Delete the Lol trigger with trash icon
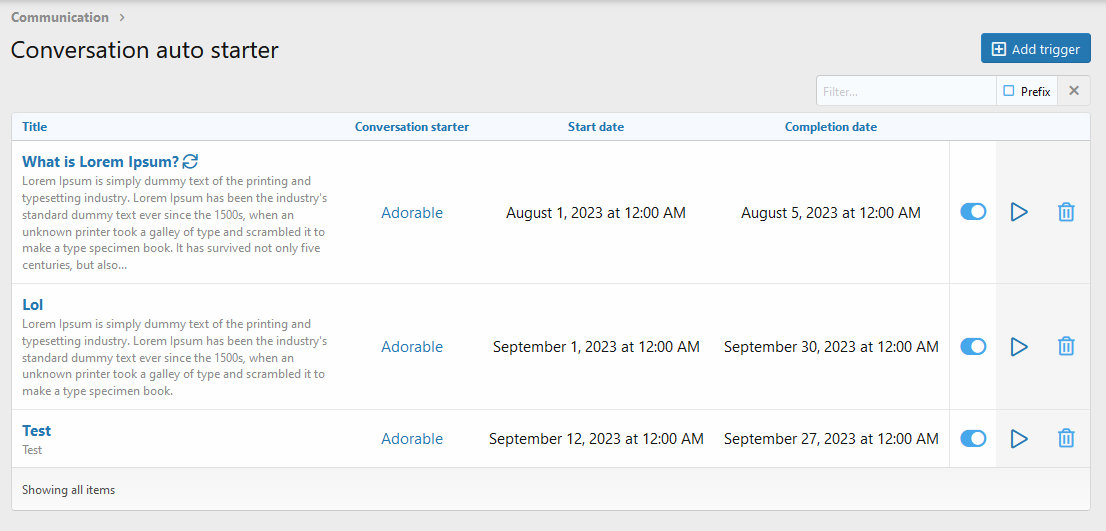This screenshot has height=531, width=1106. pyautogui.click(x=1066, y=346)
